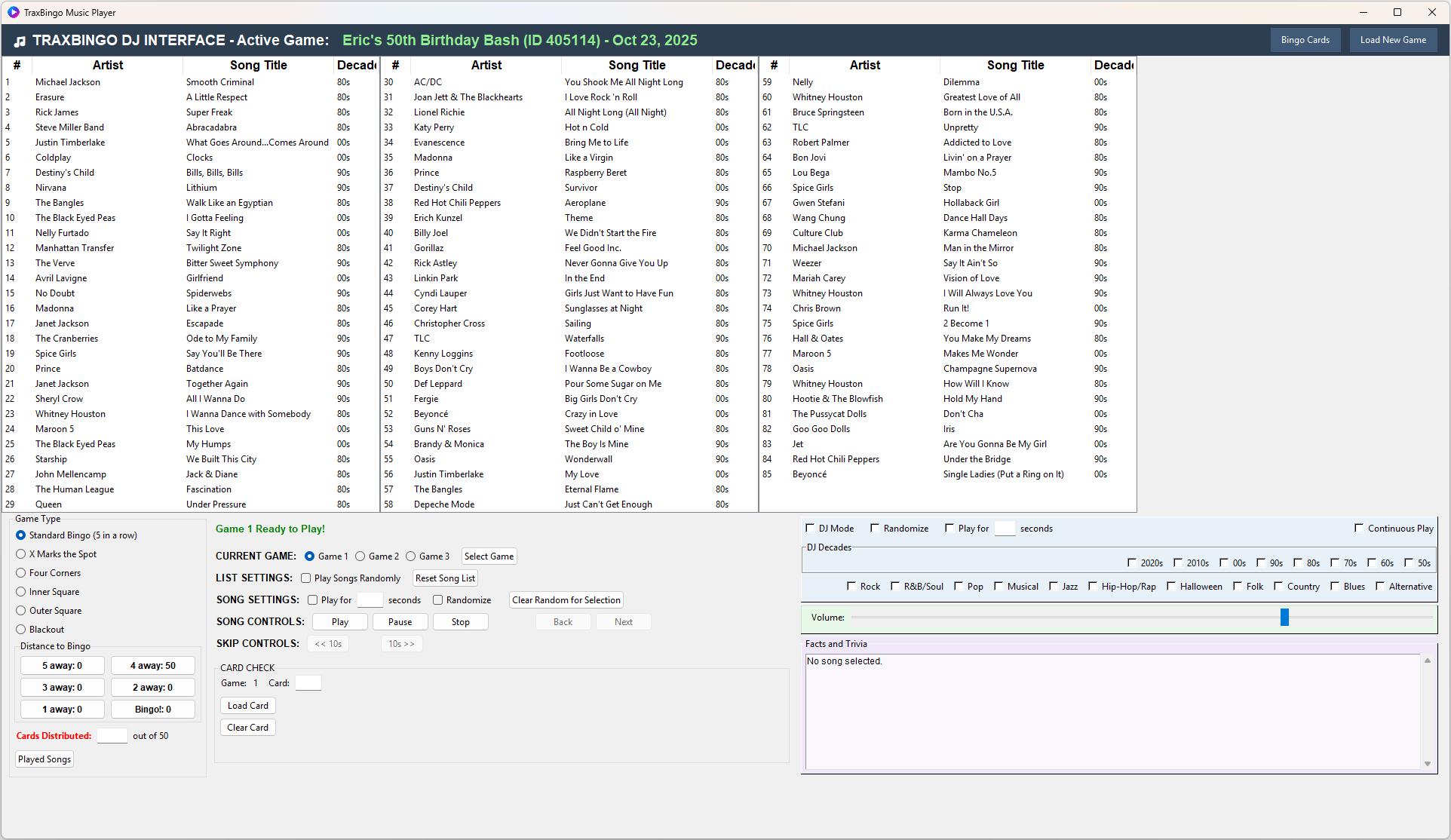This screenshot has width=1451, height=840.
Task: Click the TraxBingo app icon in title bar
Action: pos(13,12)
